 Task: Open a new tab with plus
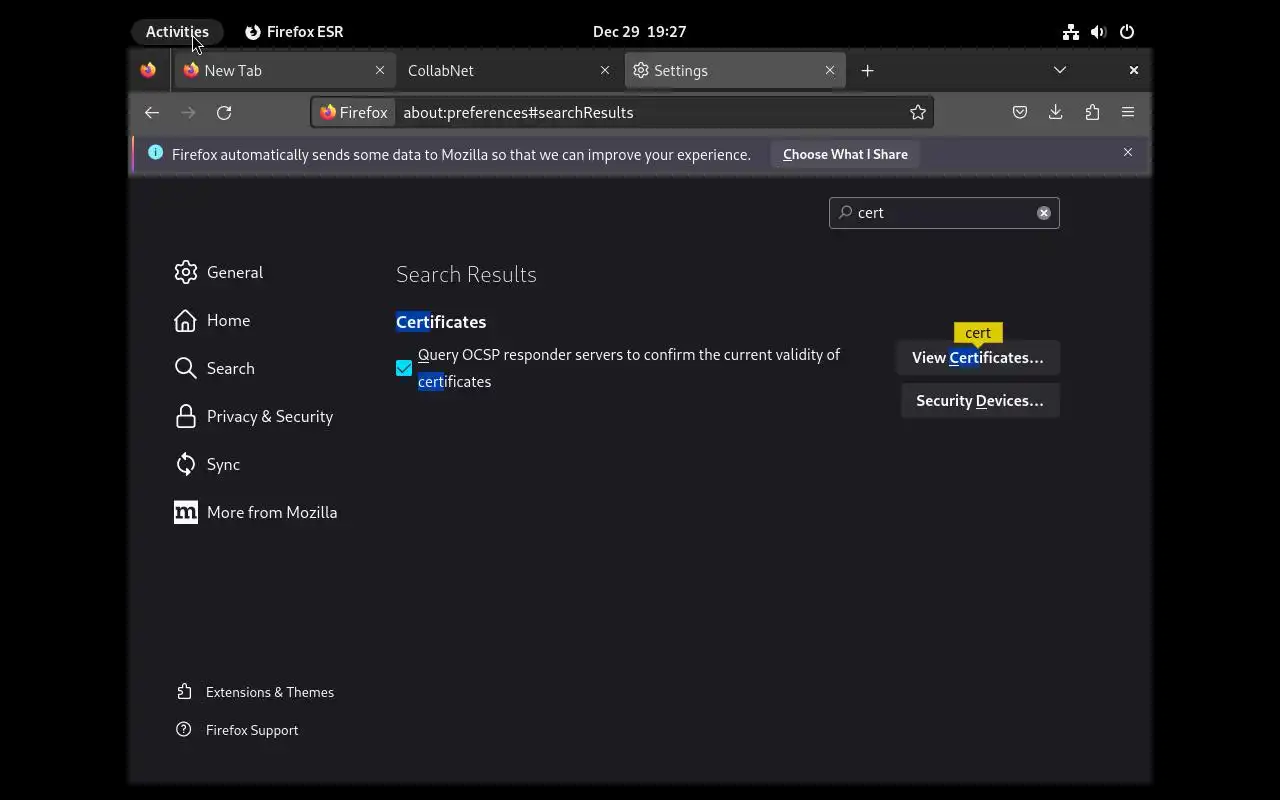867,71
